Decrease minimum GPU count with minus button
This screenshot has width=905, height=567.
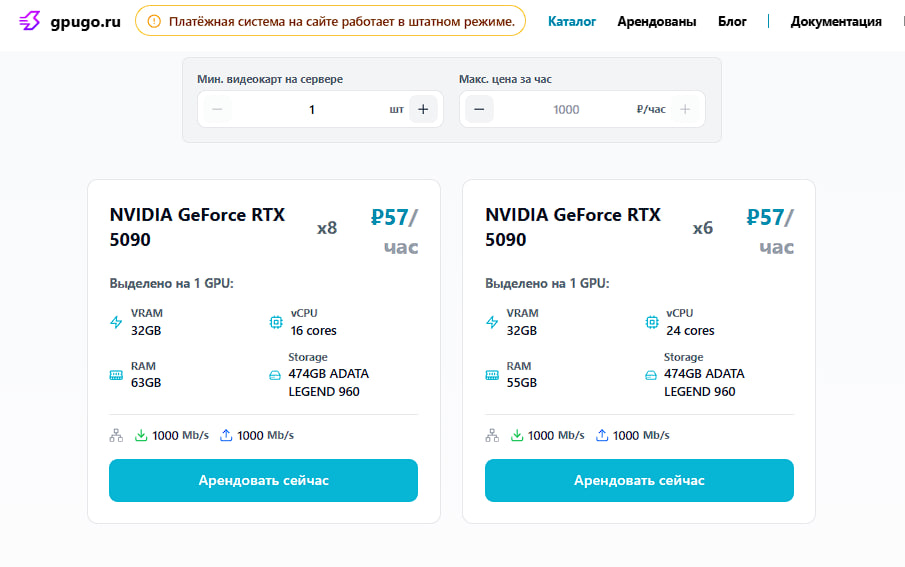[218, 109]
